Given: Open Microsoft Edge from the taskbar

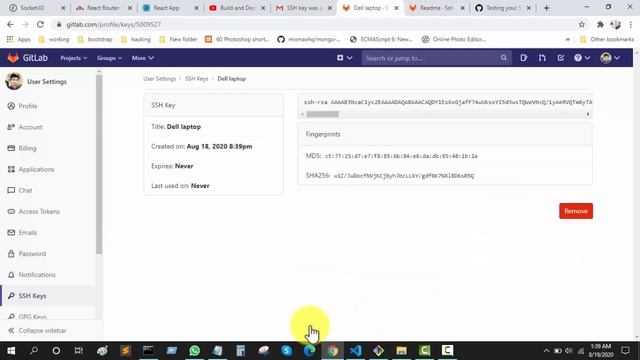Looking at the screenshot, I should point(309,351).
